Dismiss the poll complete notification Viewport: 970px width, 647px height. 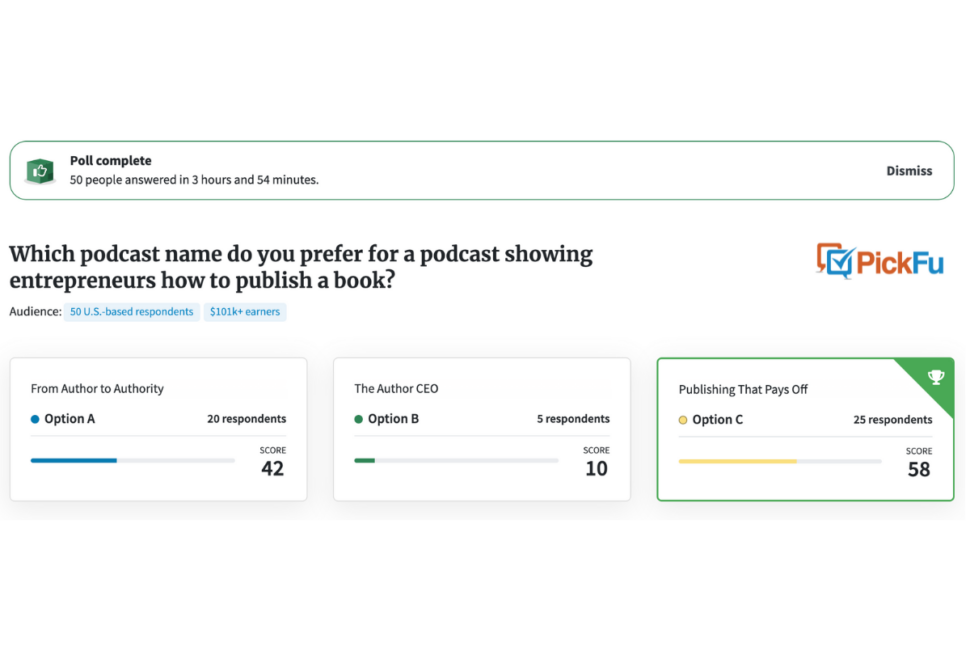click(x=909, y=171)
